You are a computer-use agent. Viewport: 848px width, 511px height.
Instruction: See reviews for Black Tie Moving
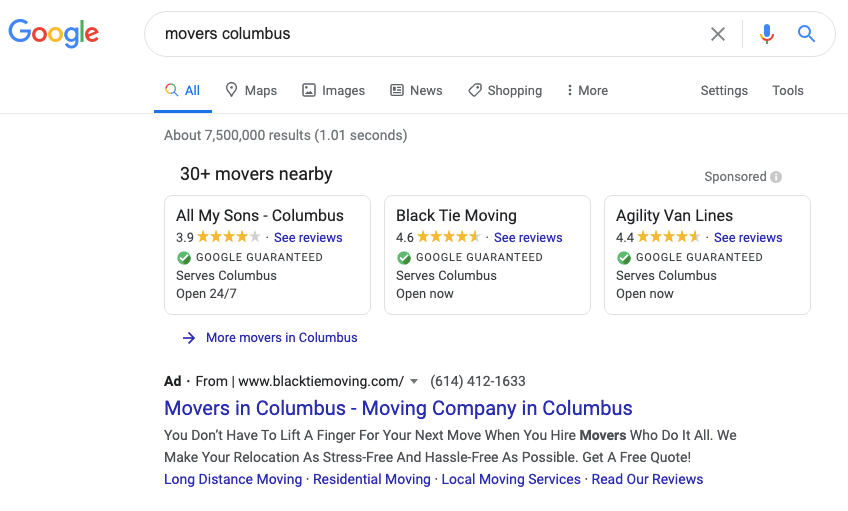(528, 237)
